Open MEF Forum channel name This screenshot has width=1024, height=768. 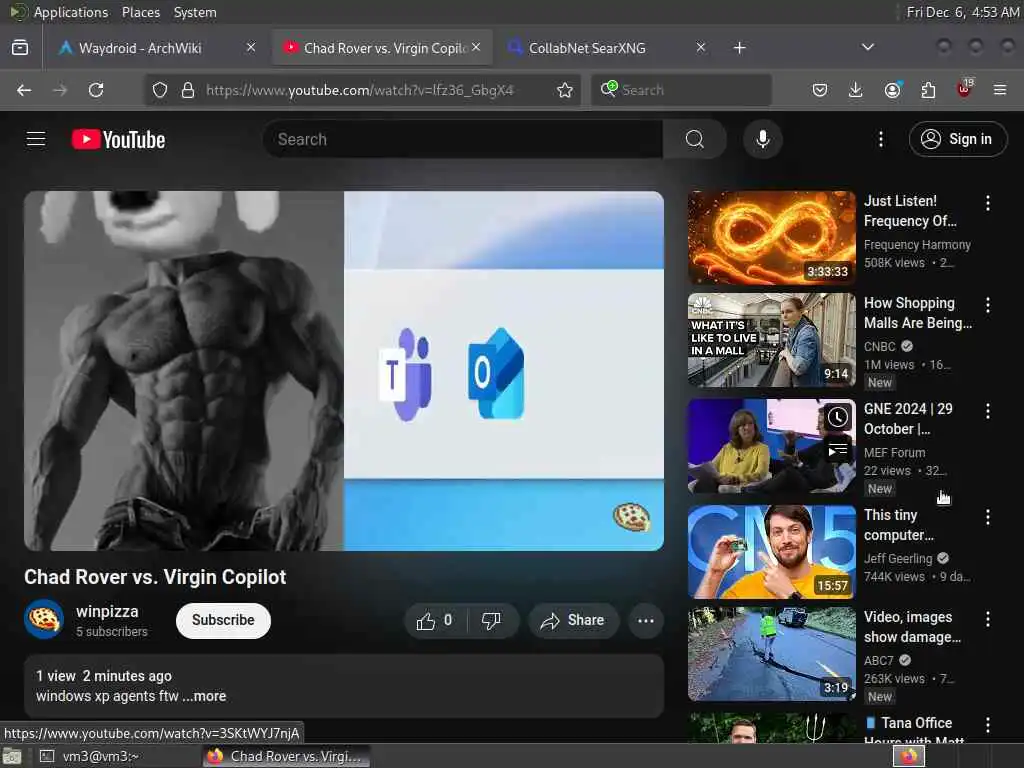coord(894,453)
